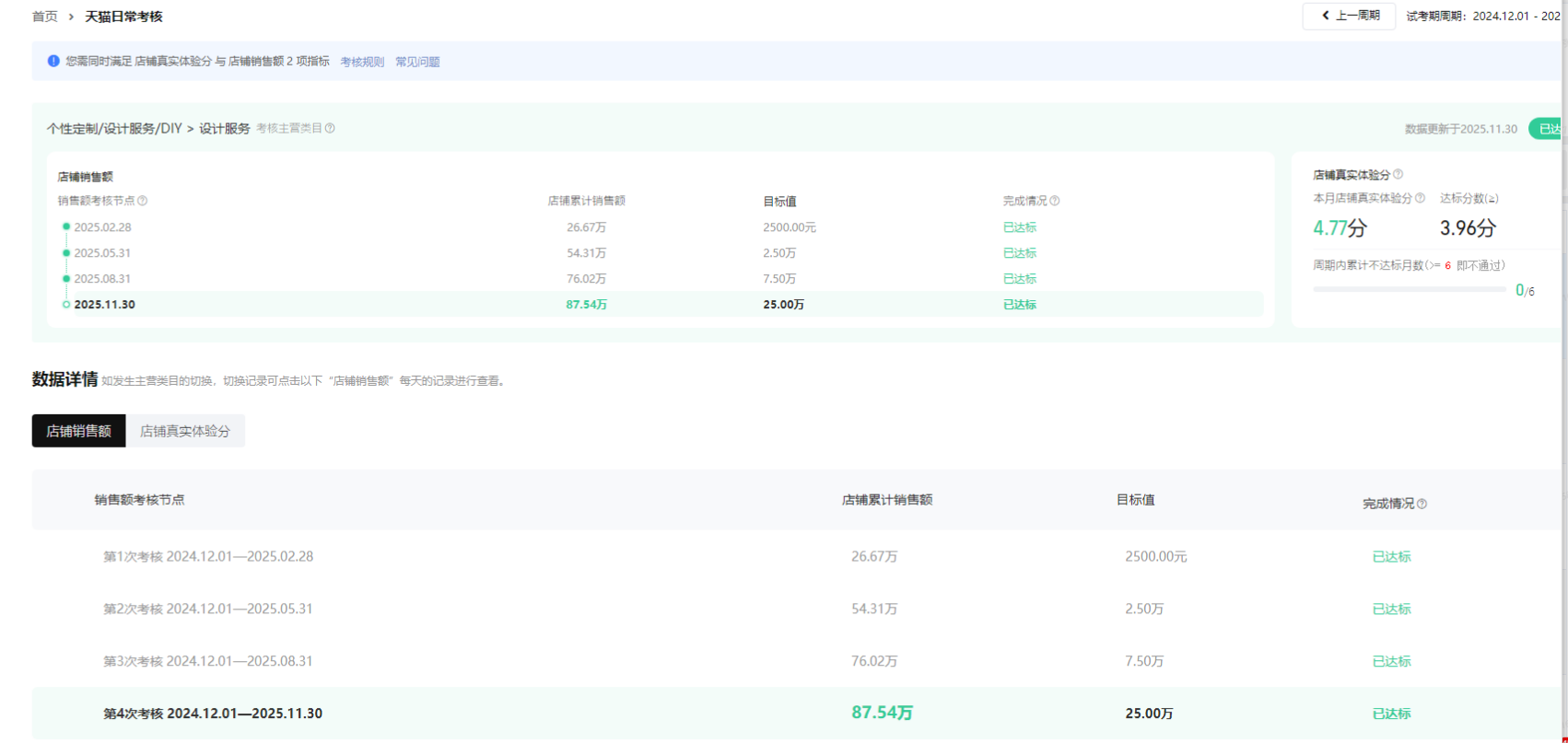Switch to the 店铺销售额 tab
Image resolution: width=1568 pixels, height=743 pixels.
click(78, 431)
